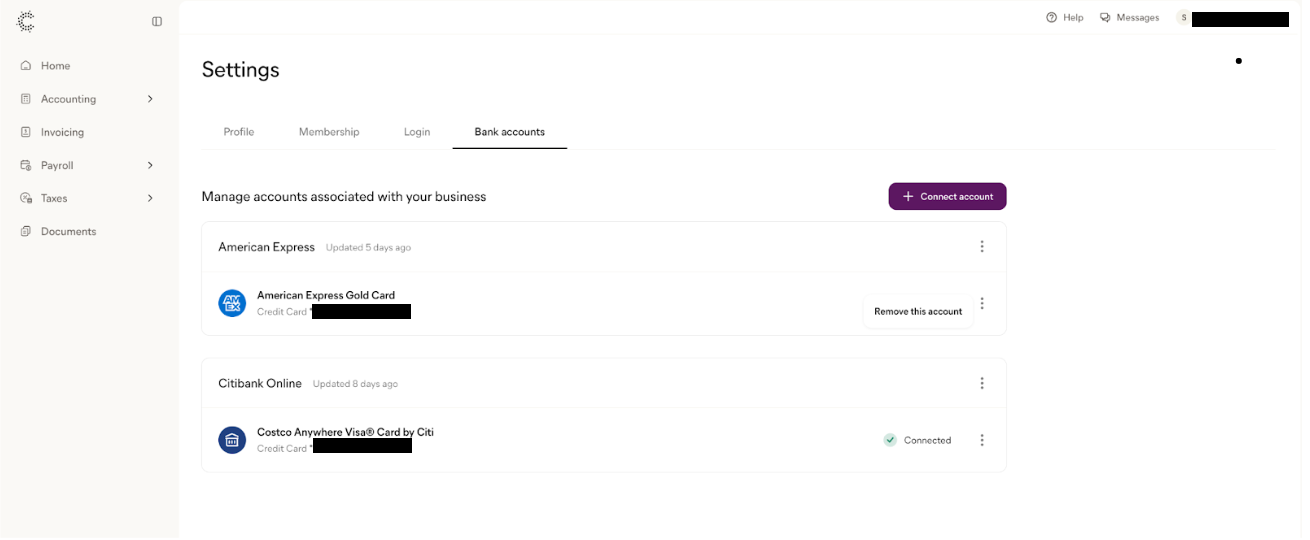Click the Connect account button

pos(947,197)
